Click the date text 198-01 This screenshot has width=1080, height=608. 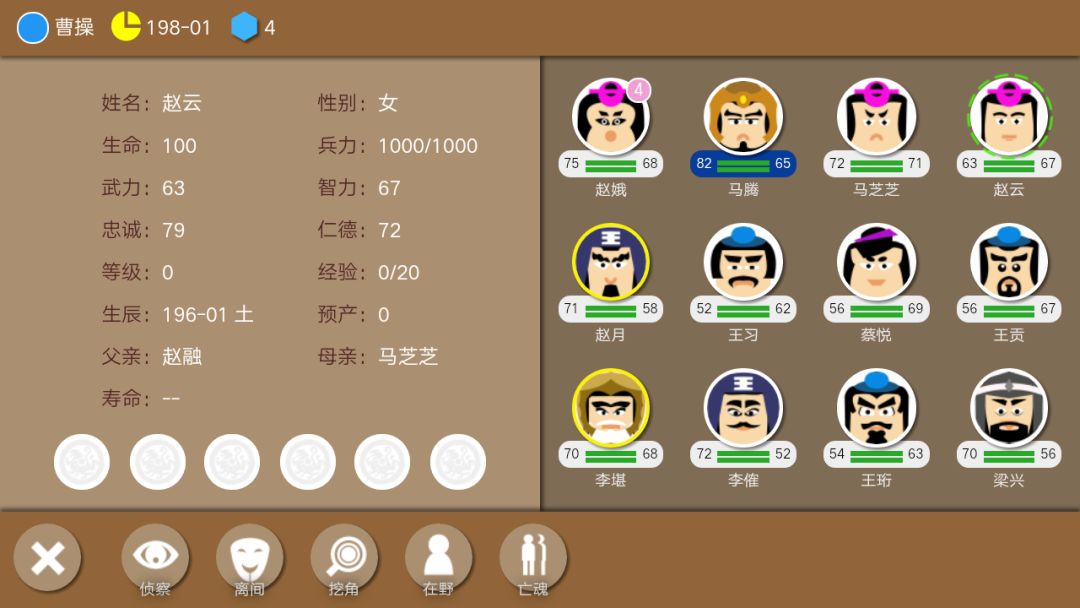pos(178,28)
